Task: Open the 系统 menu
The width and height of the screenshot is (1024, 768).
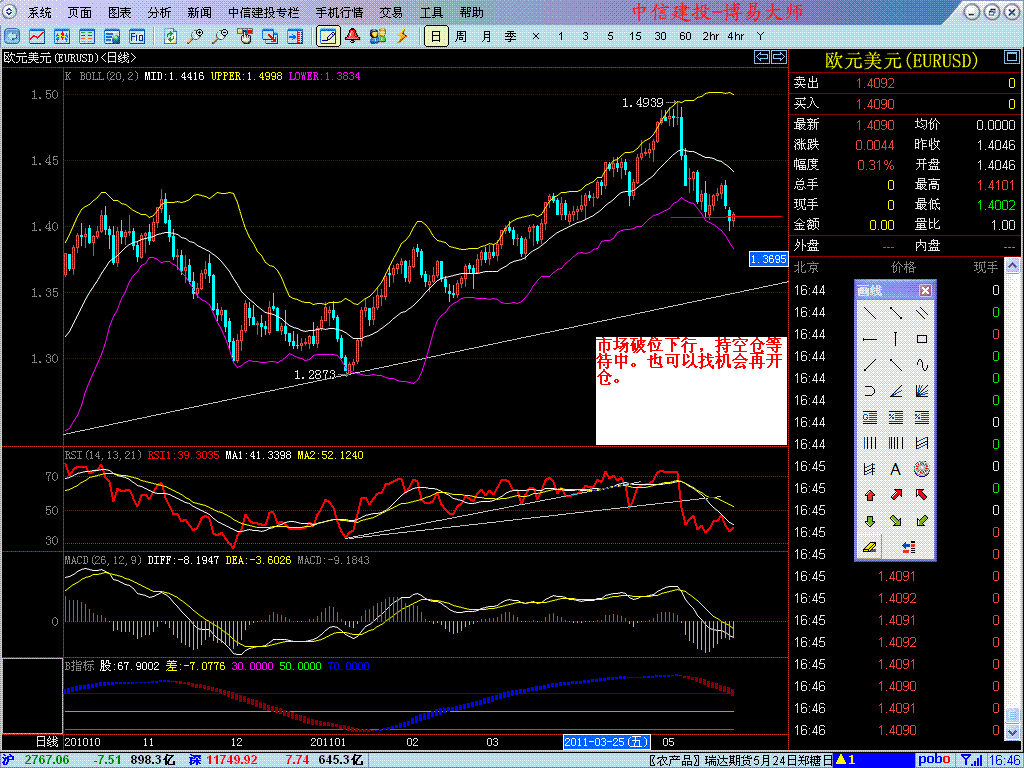Action: (x=40, y=12)
